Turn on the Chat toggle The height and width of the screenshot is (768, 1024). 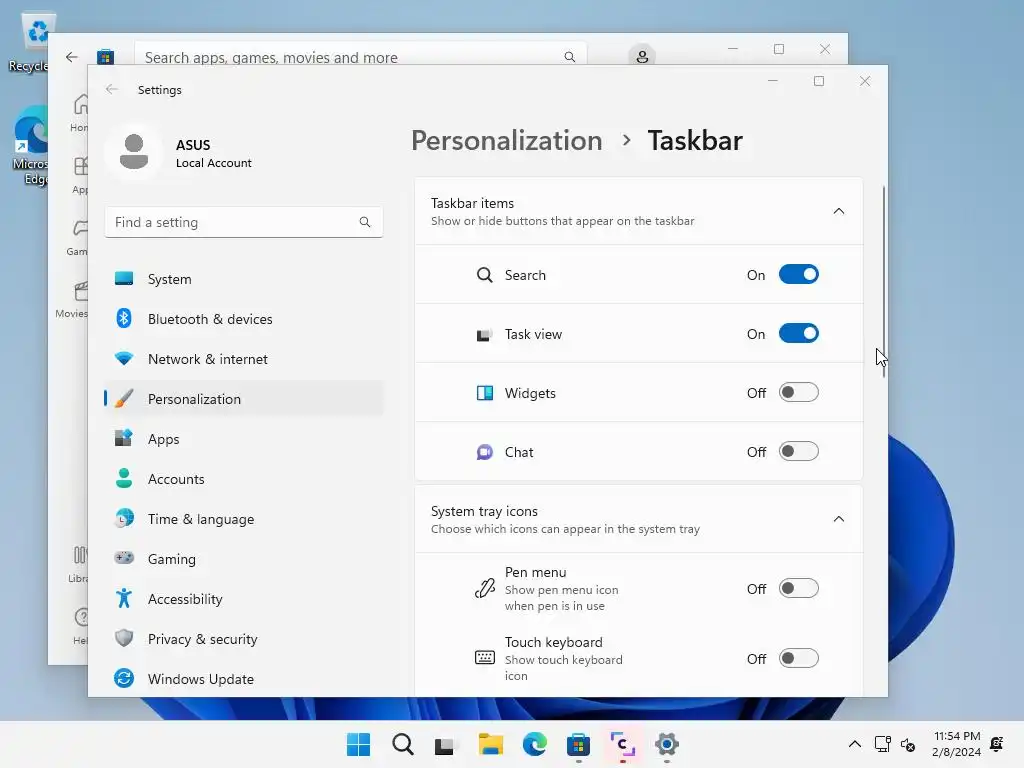tap(798, 452)
